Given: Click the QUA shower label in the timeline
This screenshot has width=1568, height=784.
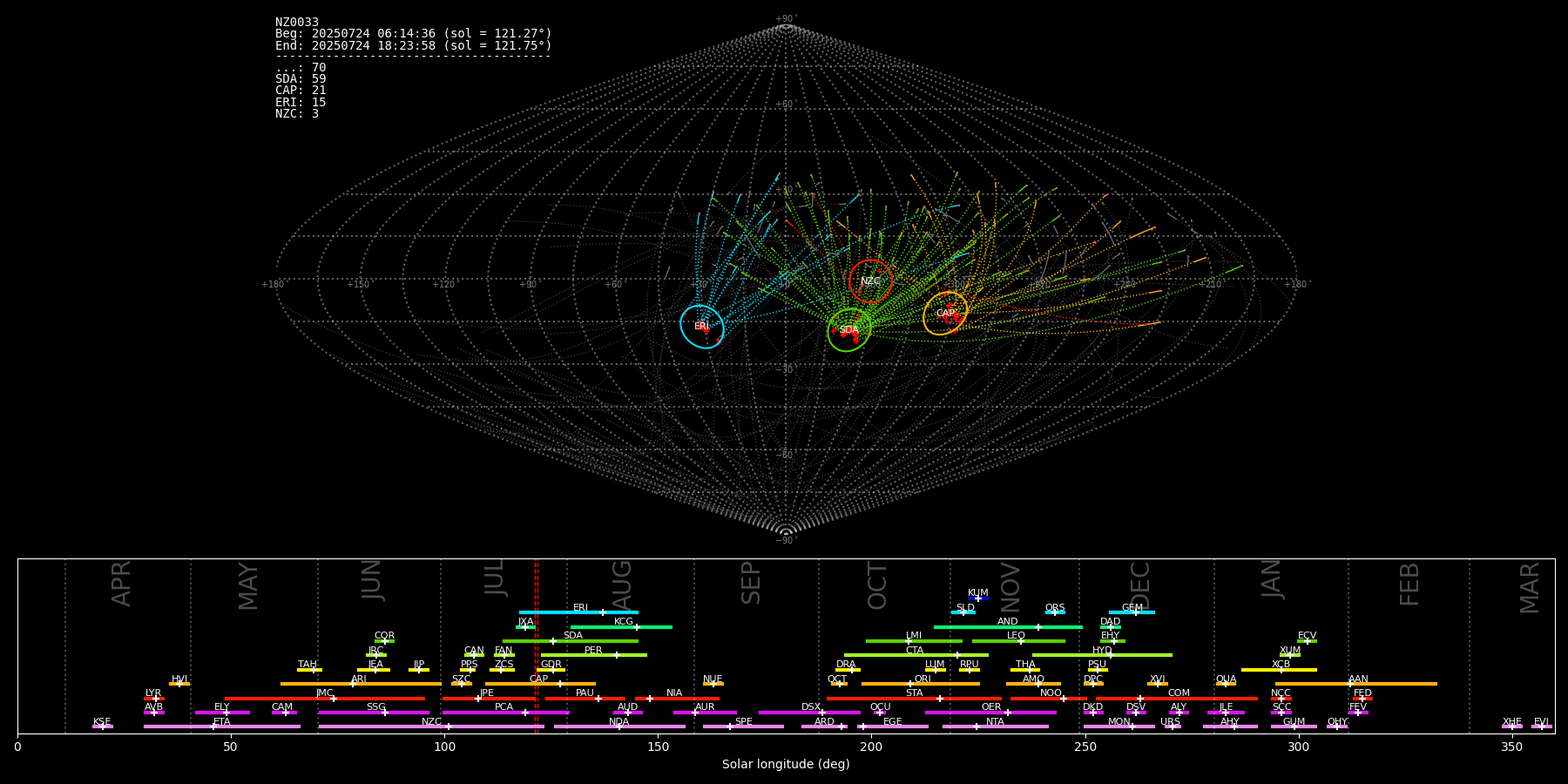Looking at the screenshot, I should [x=1226, y=679].
